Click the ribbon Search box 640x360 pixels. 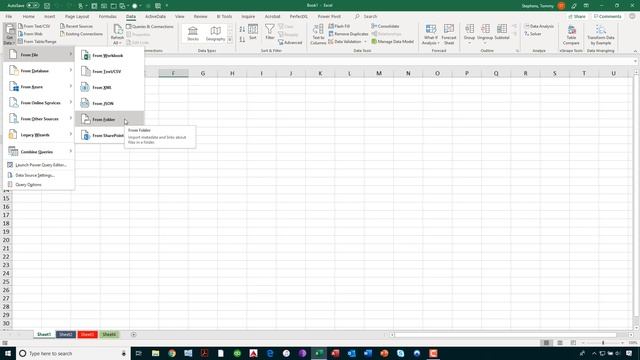(370, 16)
